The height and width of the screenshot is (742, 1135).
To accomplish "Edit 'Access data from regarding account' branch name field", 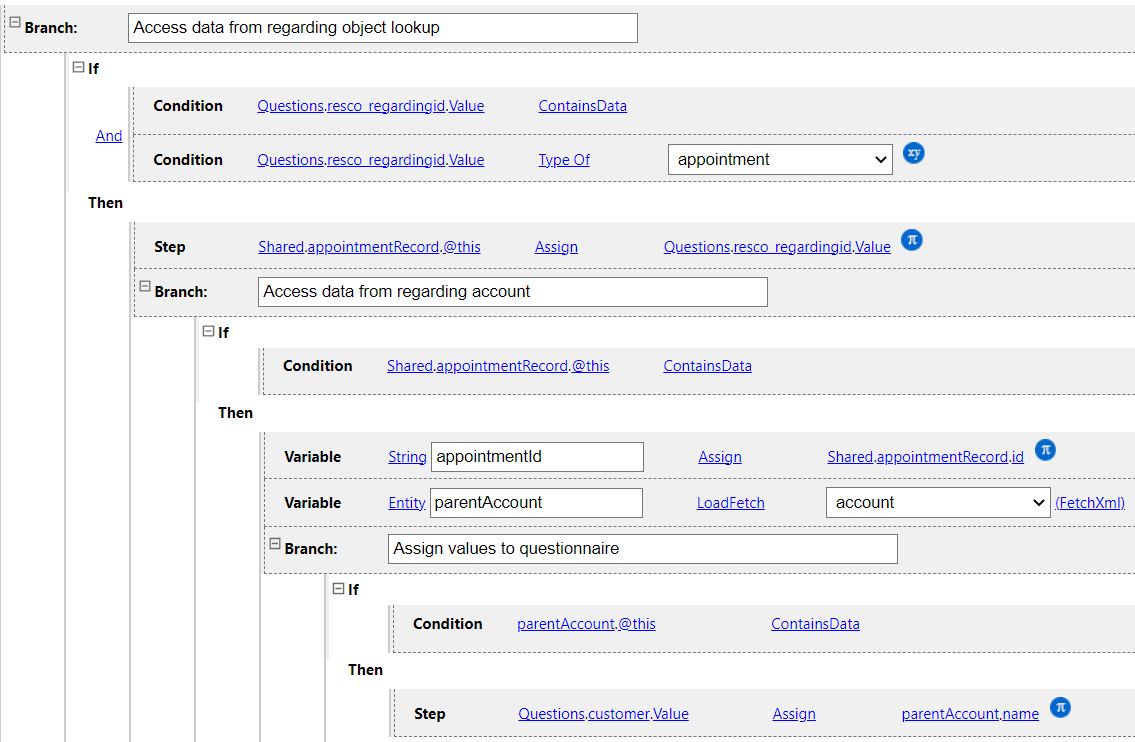I will [x=512, y=292].
